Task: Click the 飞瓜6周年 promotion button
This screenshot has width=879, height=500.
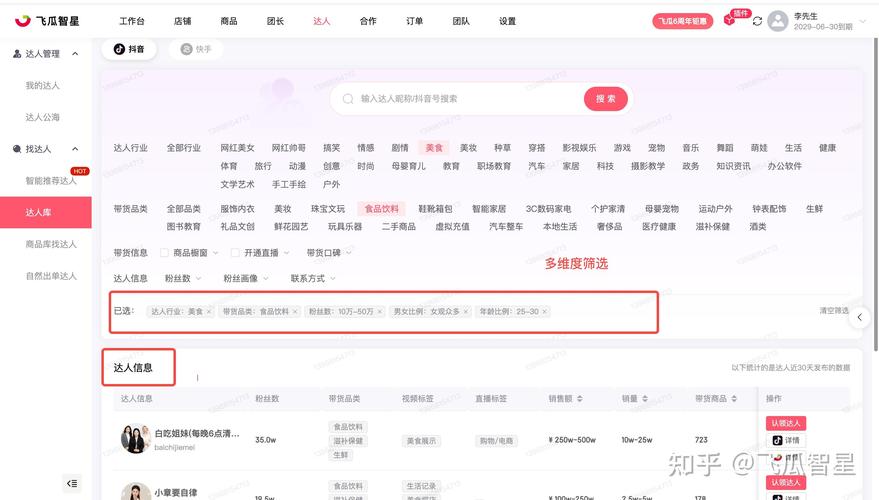Action: tap(682, 21)
